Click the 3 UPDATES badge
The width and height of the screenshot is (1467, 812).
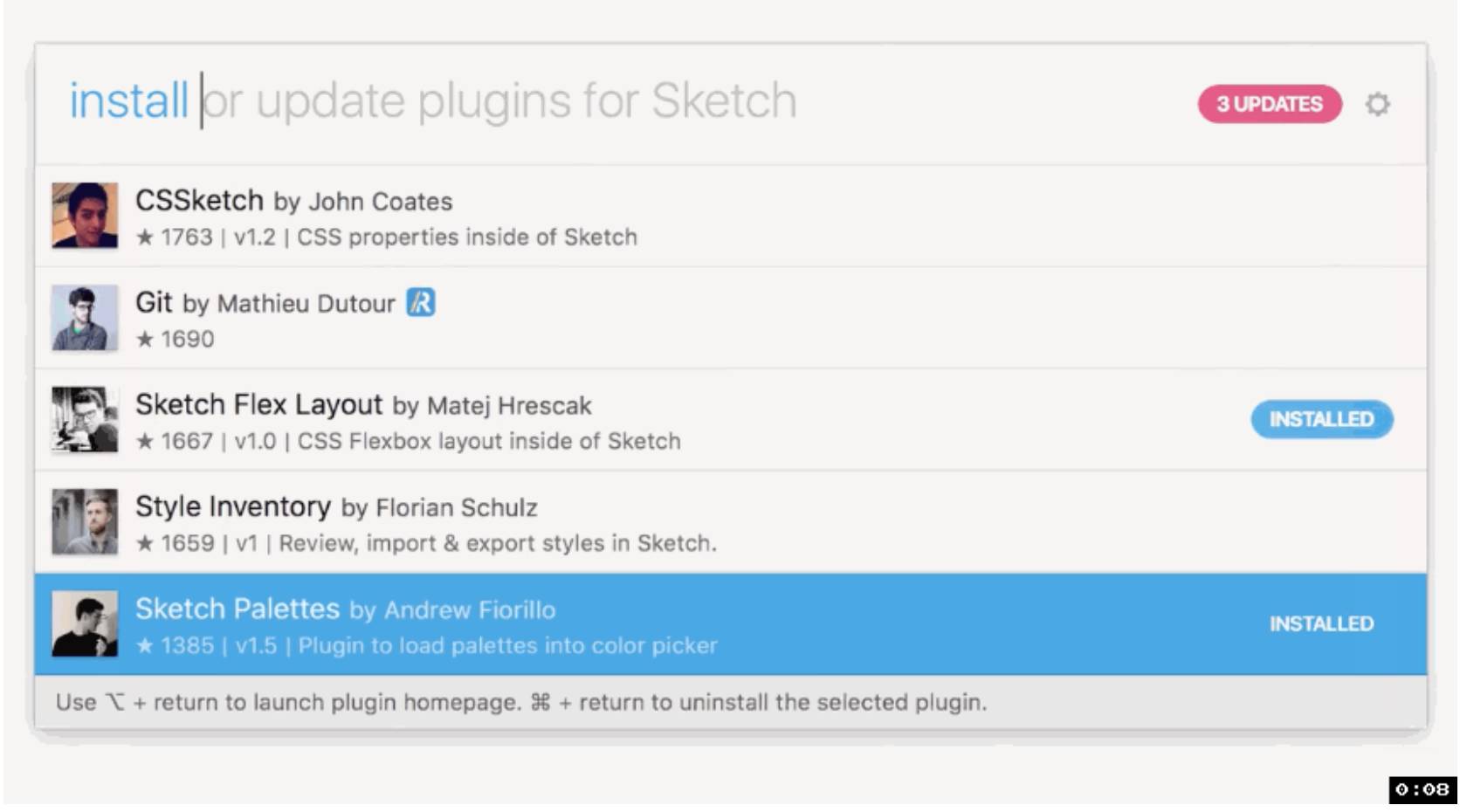click(1269, 104)
